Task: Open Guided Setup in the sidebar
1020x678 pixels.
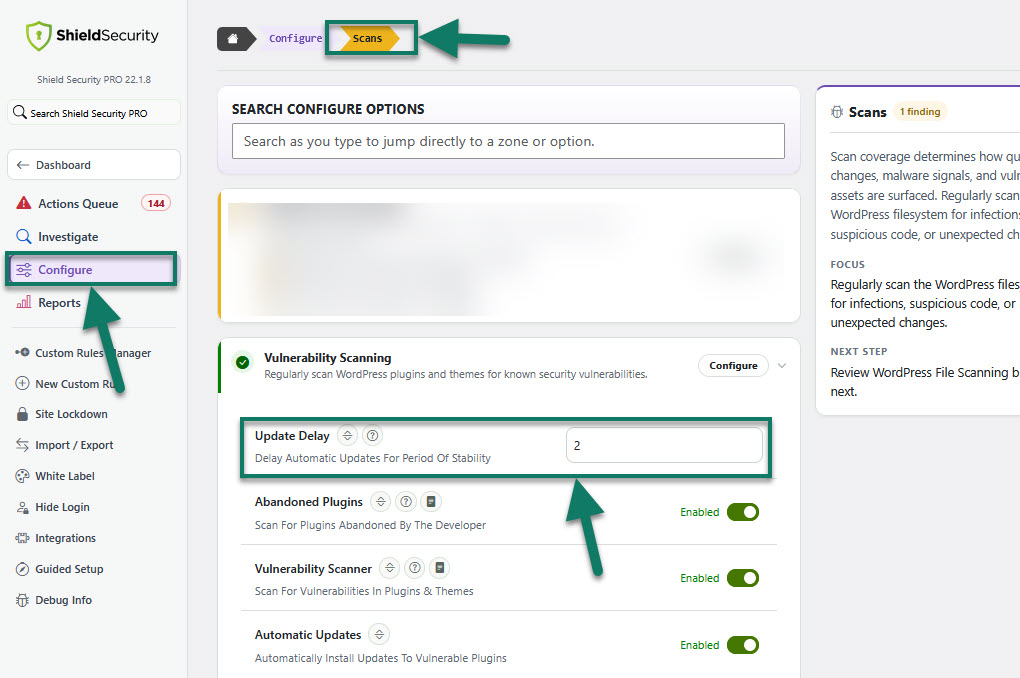Action: point(69,569)
